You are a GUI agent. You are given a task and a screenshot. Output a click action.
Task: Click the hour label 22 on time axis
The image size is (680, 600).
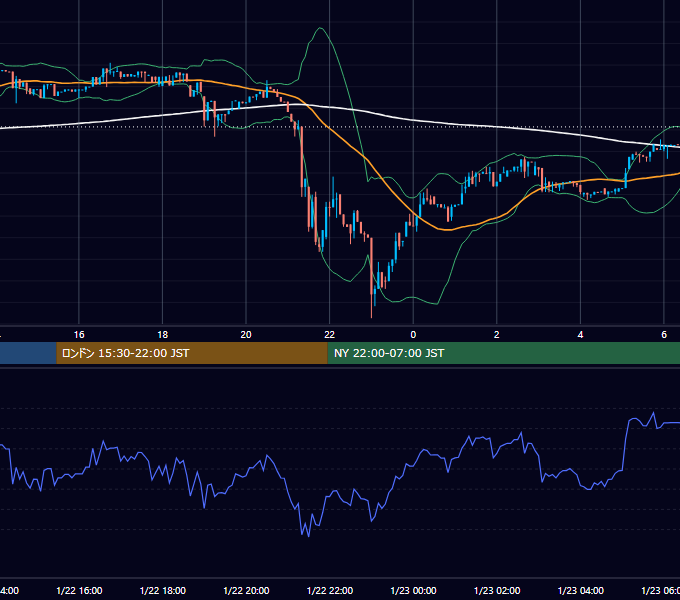[x=330, y=335]
